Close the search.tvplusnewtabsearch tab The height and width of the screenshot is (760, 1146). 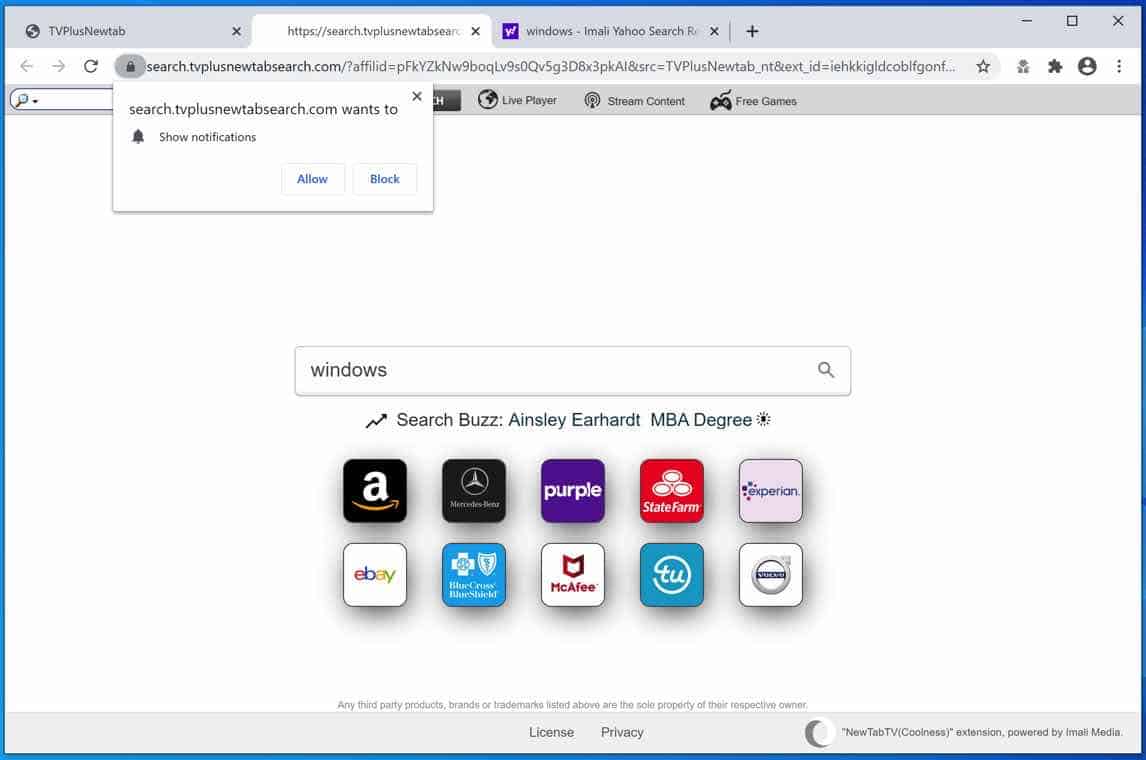476,31
